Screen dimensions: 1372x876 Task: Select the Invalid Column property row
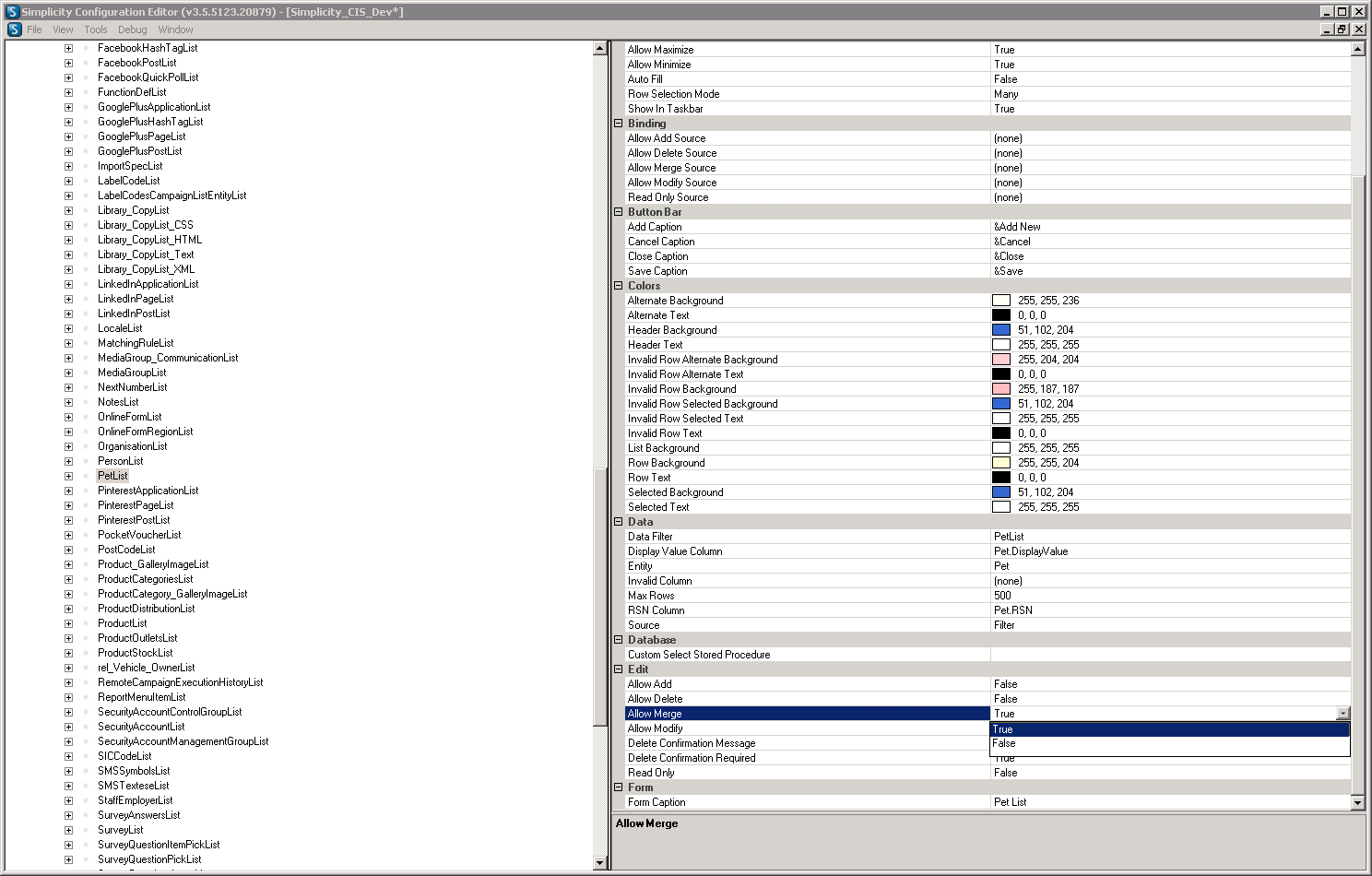pyautogui.click(x=988, y=581)
